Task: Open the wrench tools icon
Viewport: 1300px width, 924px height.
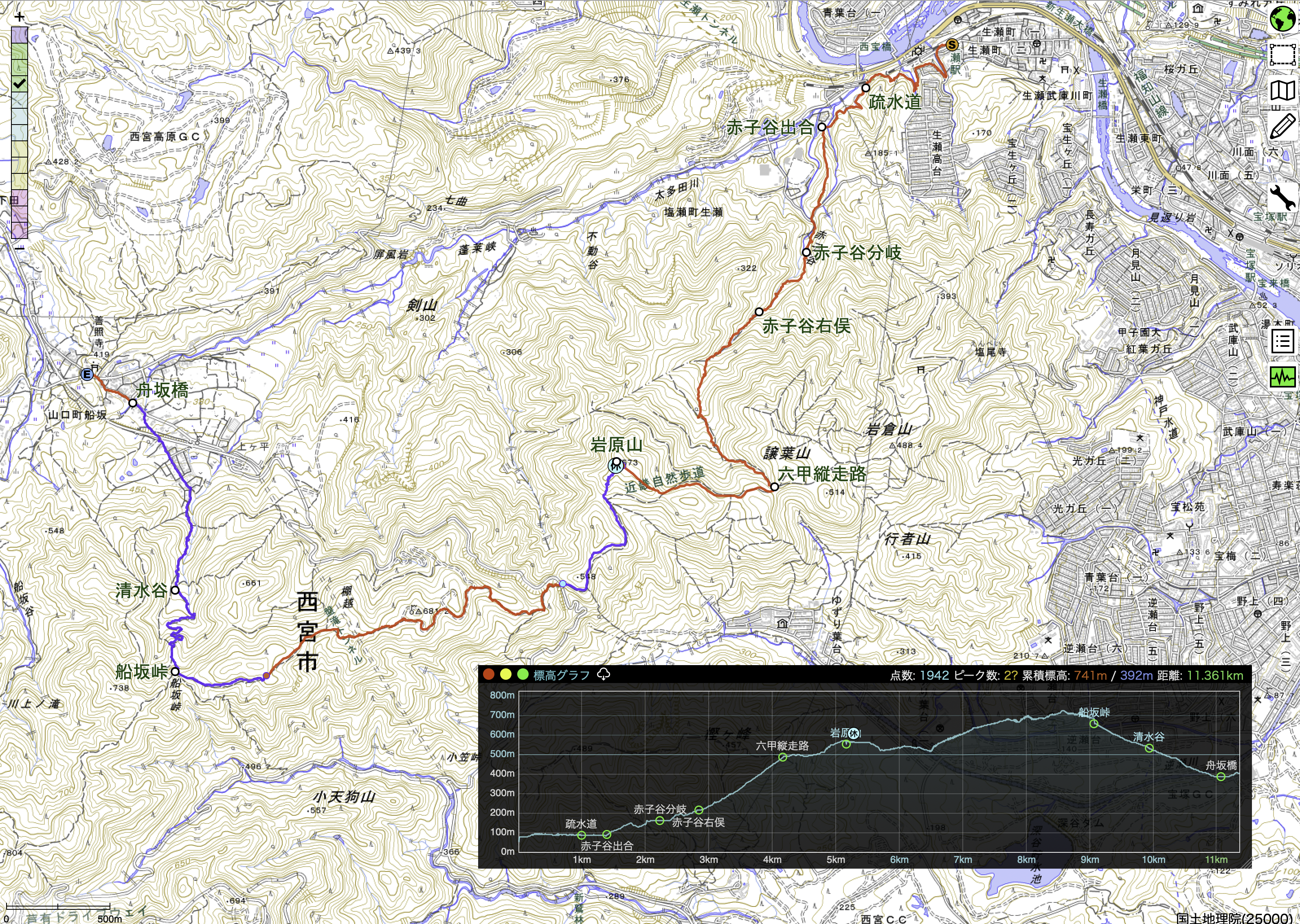Action: tap(1282, 197)
